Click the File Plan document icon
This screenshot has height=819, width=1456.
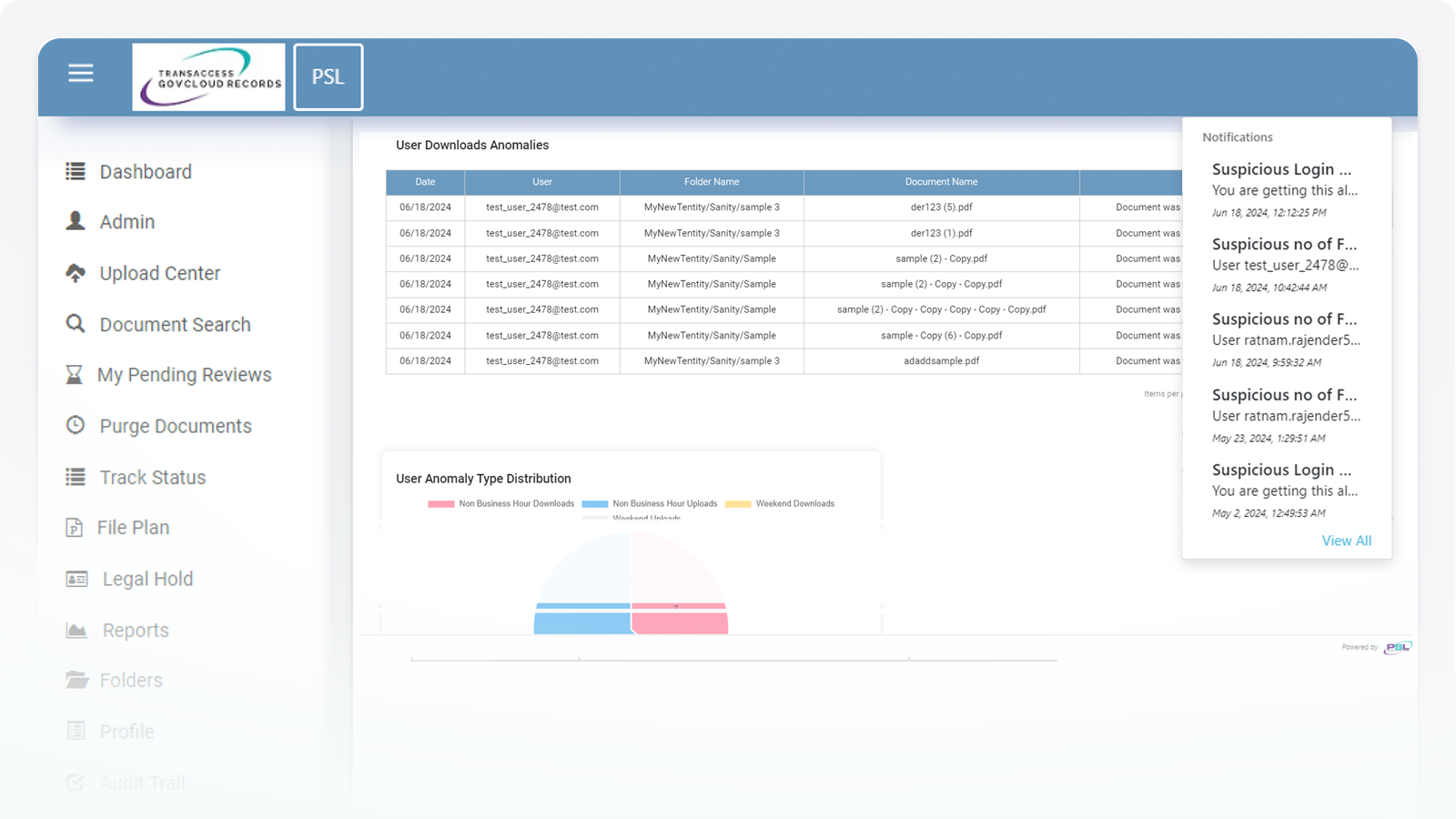click(75, 528)
